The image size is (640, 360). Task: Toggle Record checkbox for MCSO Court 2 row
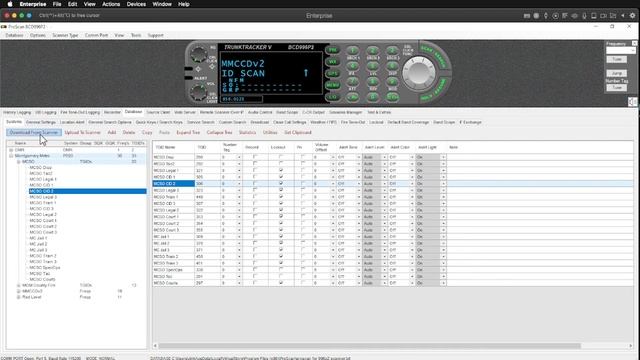coord(255,223)
